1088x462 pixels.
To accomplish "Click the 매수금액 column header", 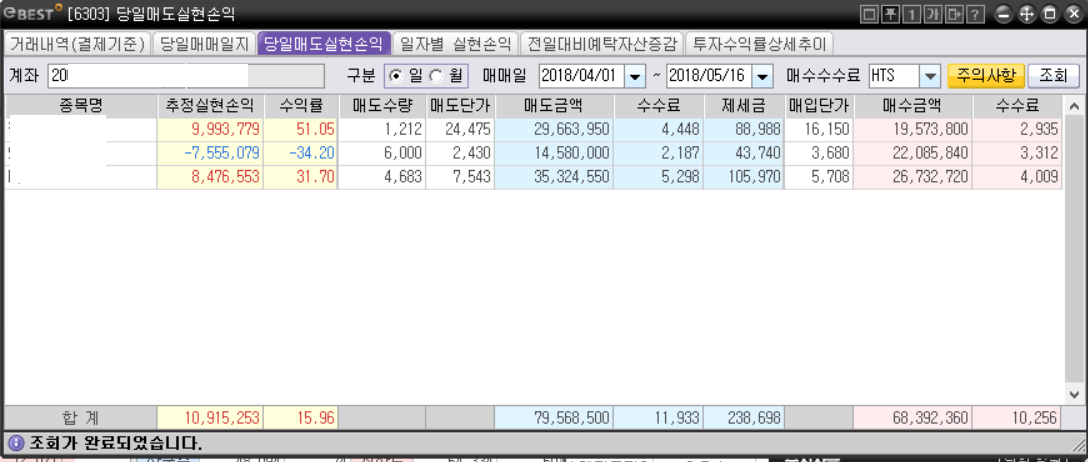I will [x=914, y=107].
